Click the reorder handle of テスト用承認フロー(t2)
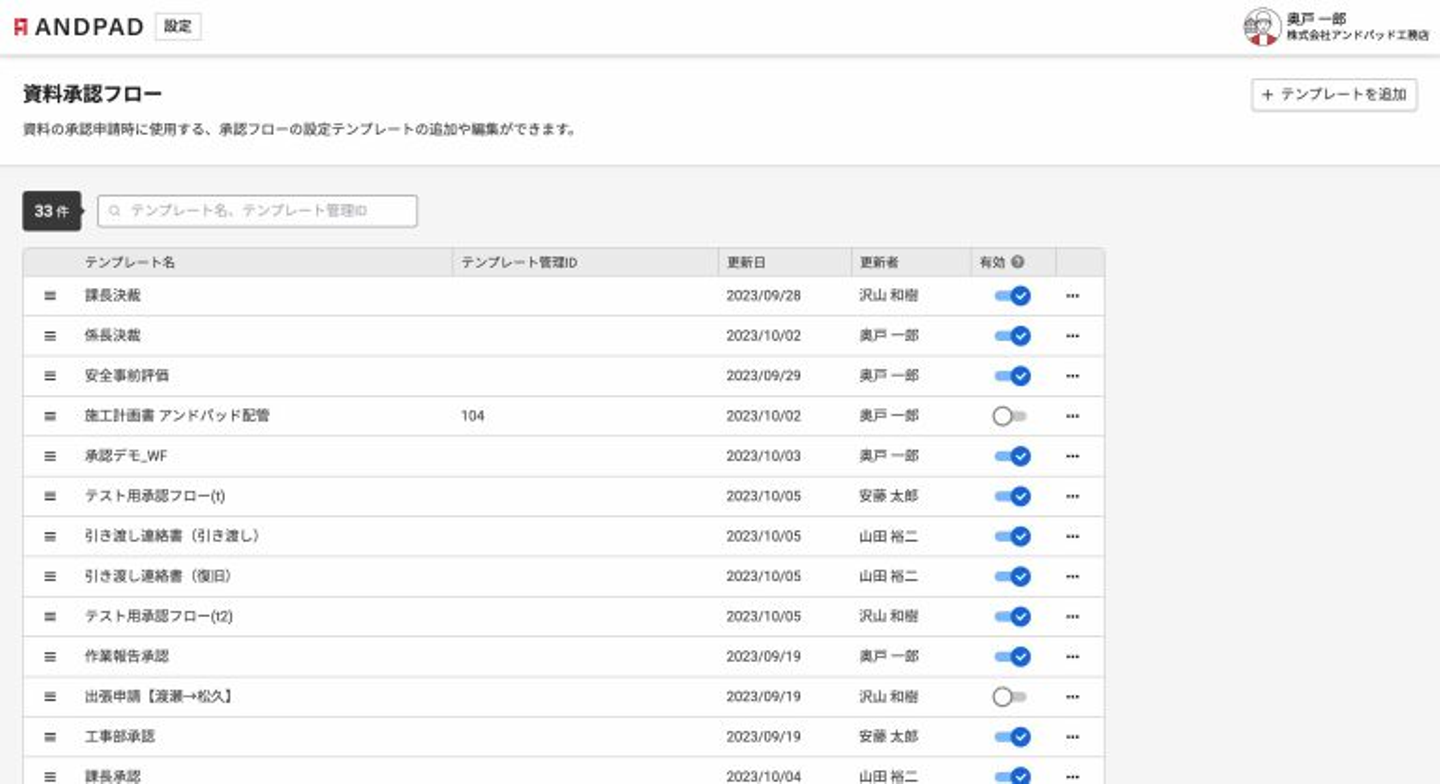Screen dimensions: 1440x784 coord(50,616)
